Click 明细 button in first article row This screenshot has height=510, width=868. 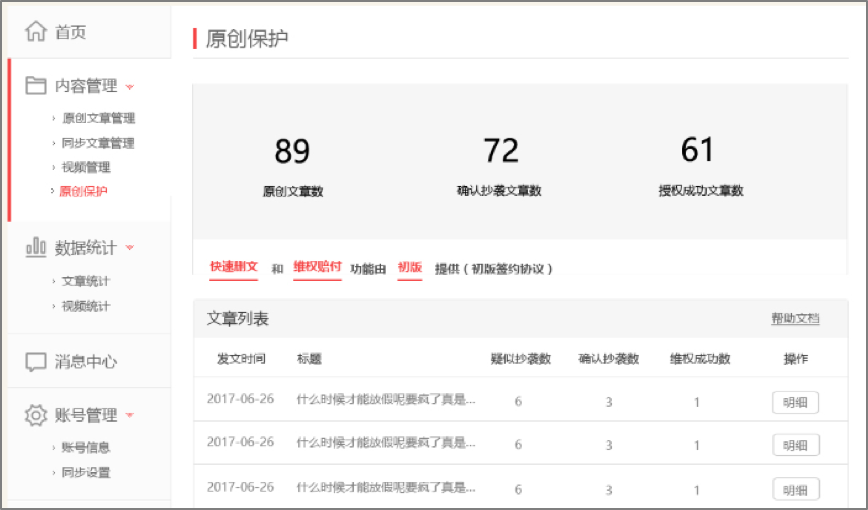point(795,402)
